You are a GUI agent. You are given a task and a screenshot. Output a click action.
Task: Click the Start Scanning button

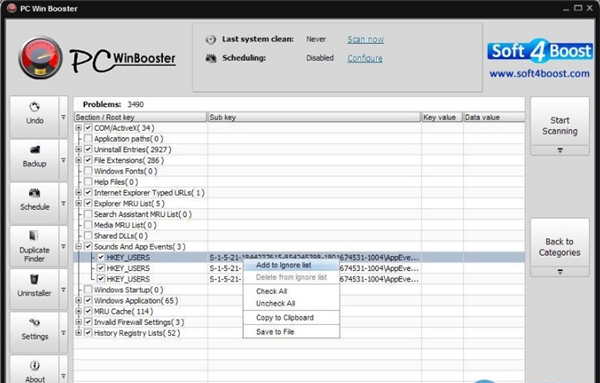(559, 125)
